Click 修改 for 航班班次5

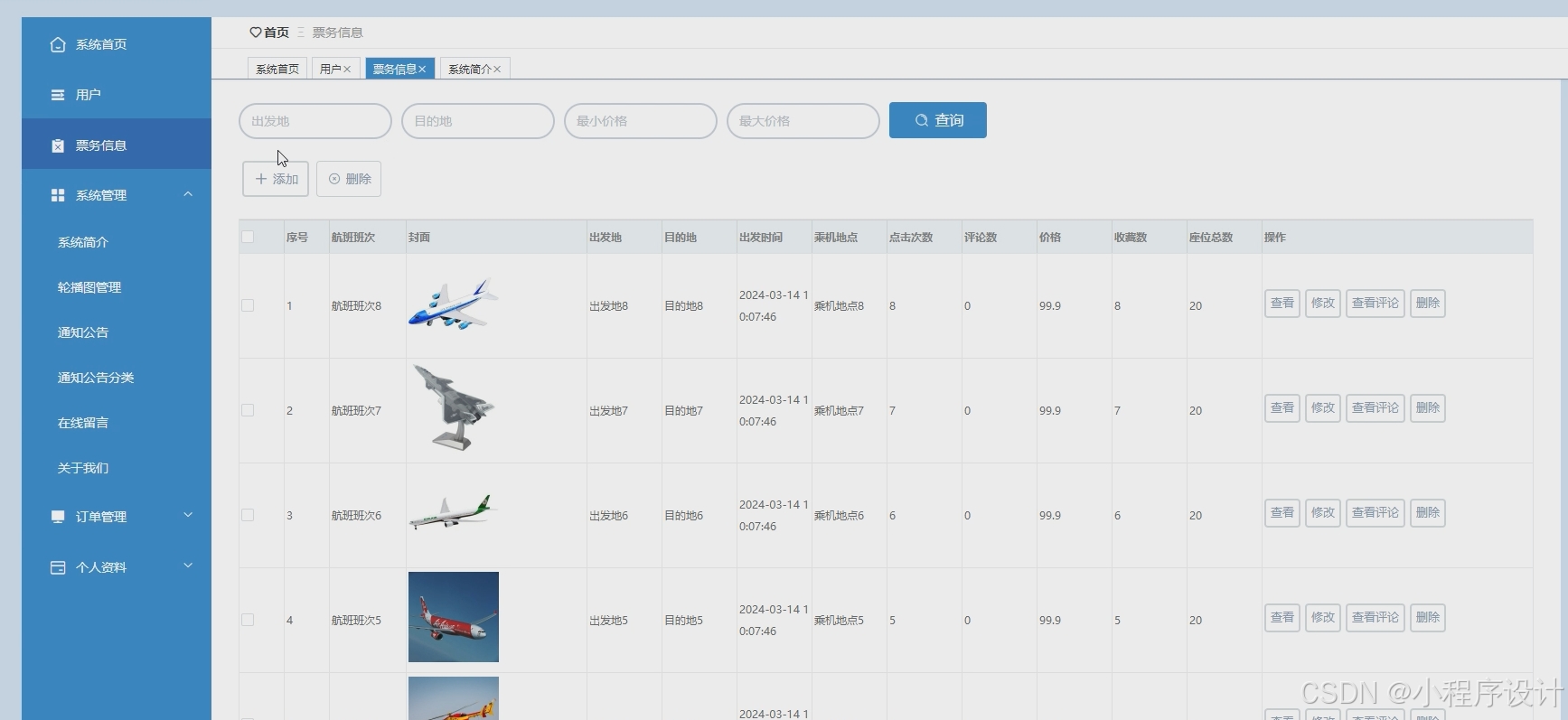click(1323, 618)
